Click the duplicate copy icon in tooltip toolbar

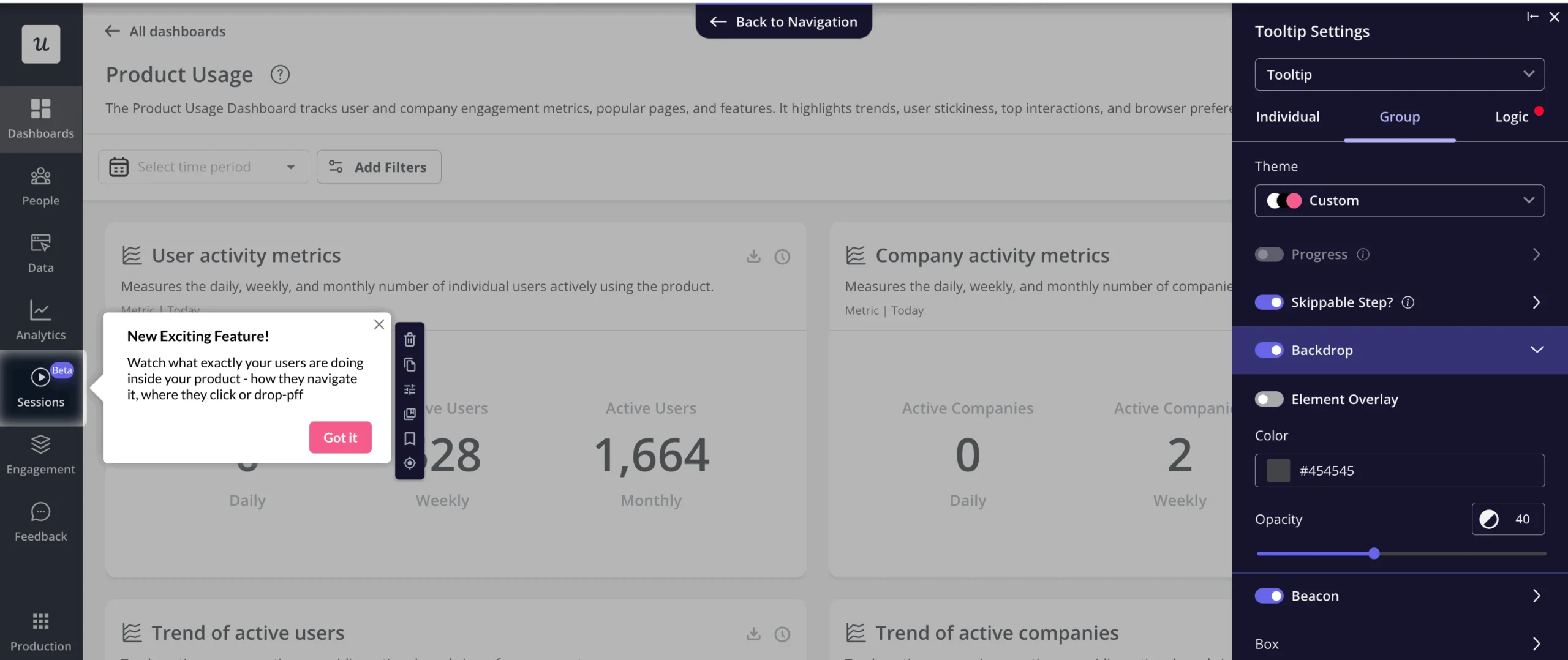pos(410,365)
